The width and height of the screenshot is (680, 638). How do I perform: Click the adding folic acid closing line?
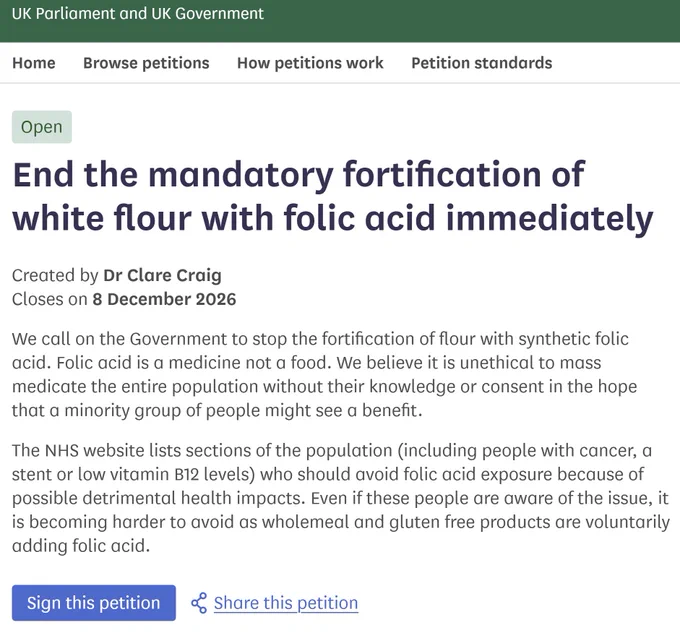click(81, 546)
